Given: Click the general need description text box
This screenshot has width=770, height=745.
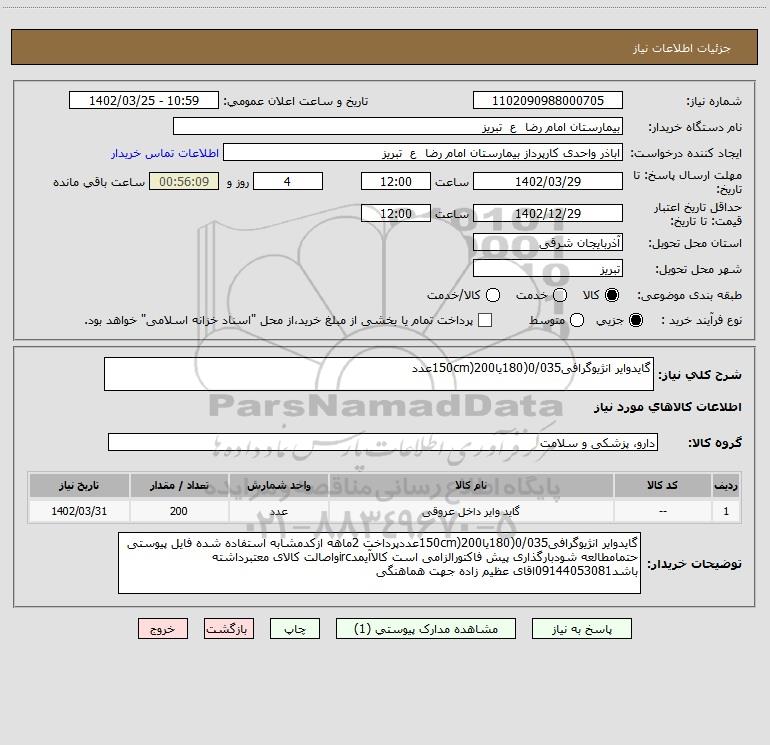Looking at the screenshot, I should coord(379,374).
